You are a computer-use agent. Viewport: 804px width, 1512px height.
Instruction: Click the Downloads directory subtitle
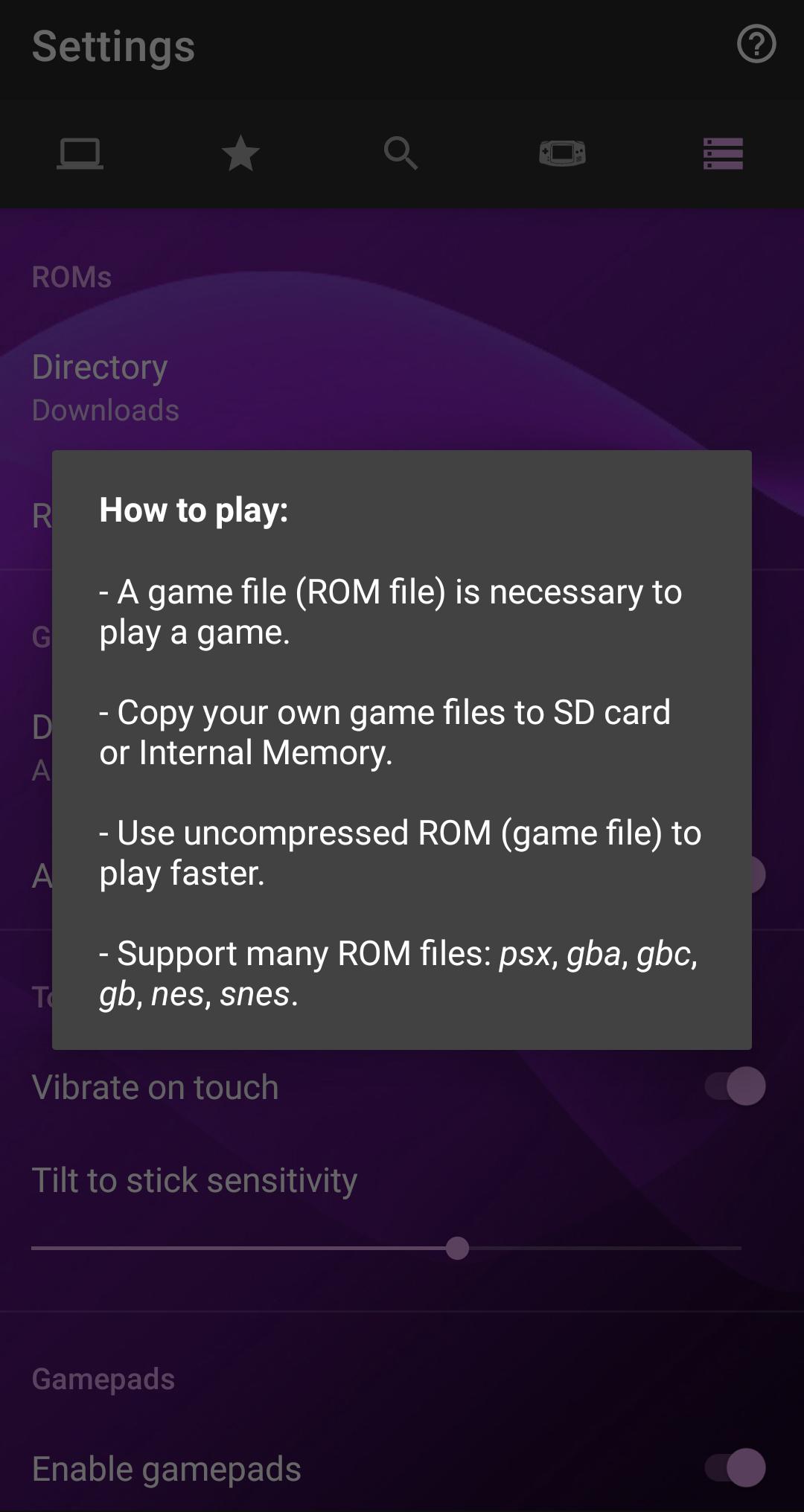[x=106, y=411]
